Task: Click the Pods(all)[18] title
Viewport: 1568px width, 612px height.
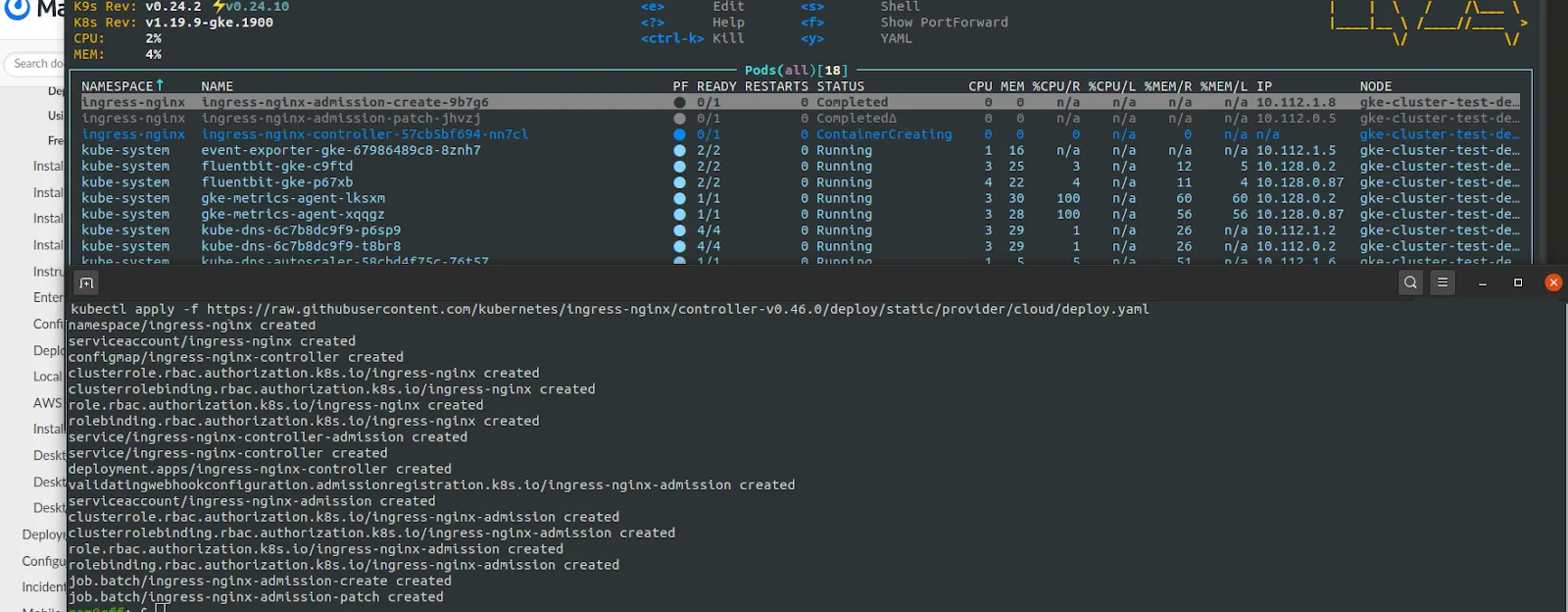Action: click(796, 71)
